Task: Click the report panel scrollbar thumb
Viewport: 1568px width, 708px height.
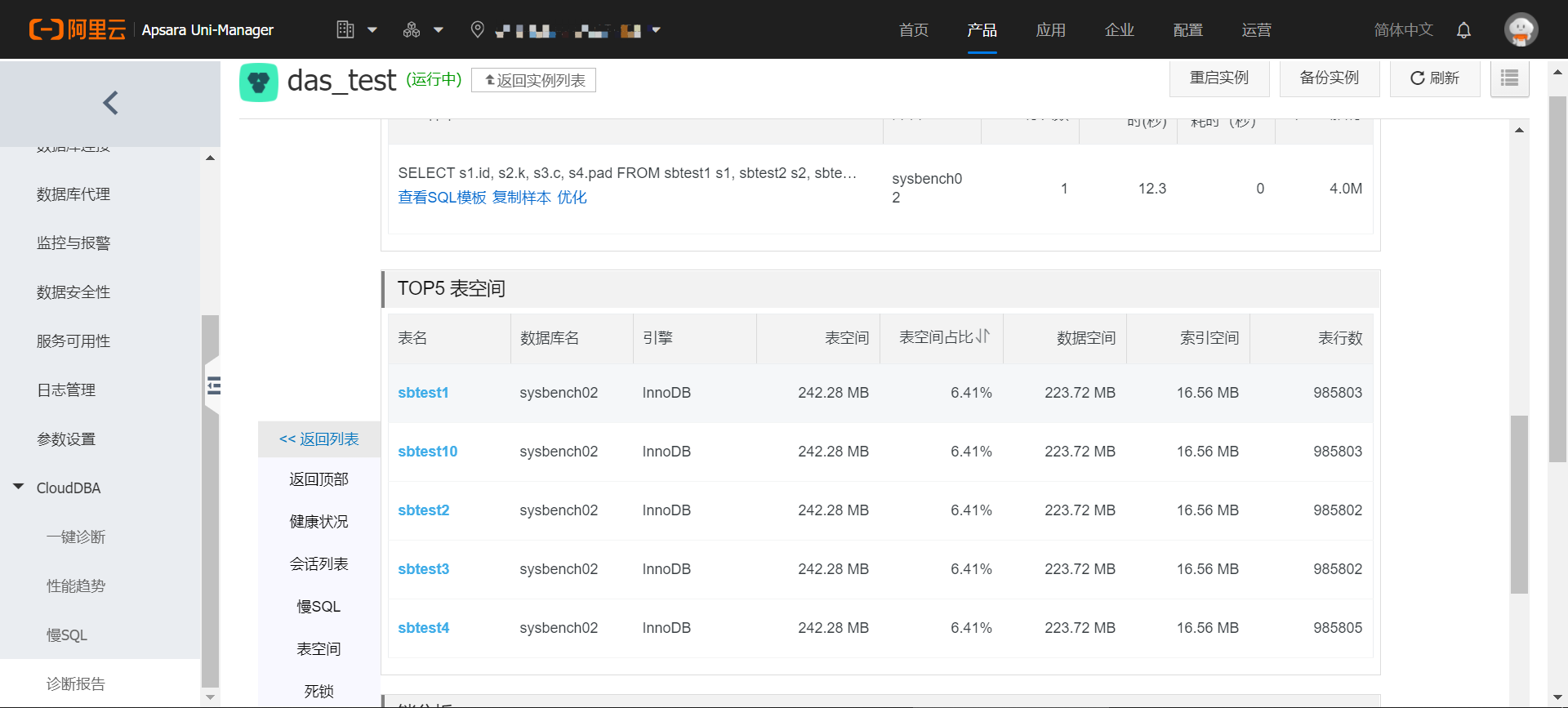Action: [x=1519, y=505]
